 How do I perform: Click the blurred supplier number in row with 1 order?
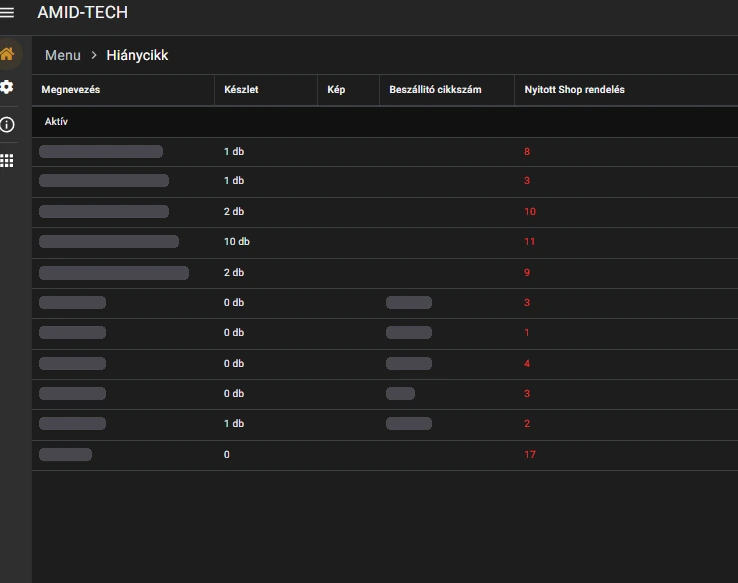409,333
